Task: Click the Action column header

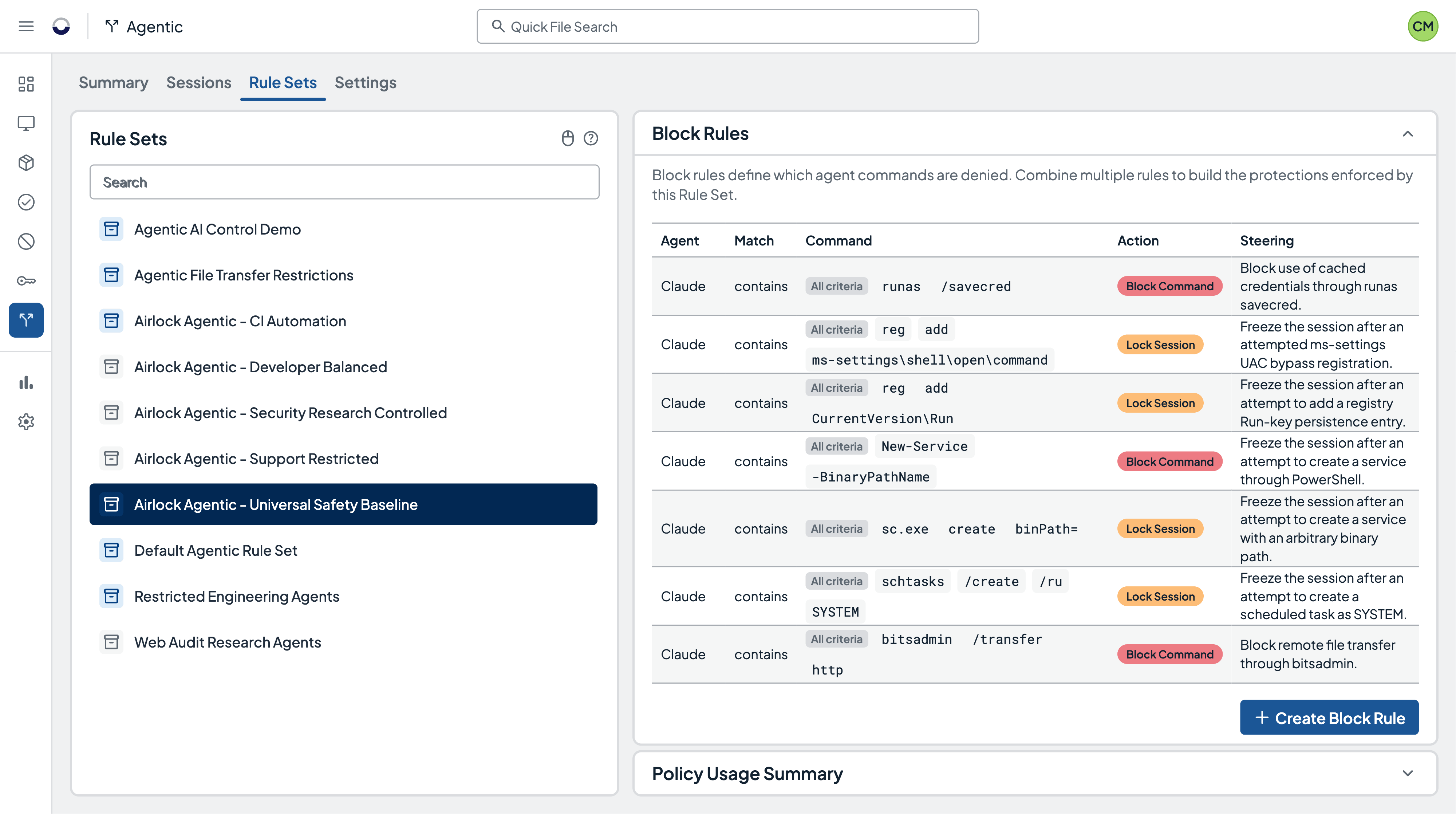Action: coord(1137,241)
